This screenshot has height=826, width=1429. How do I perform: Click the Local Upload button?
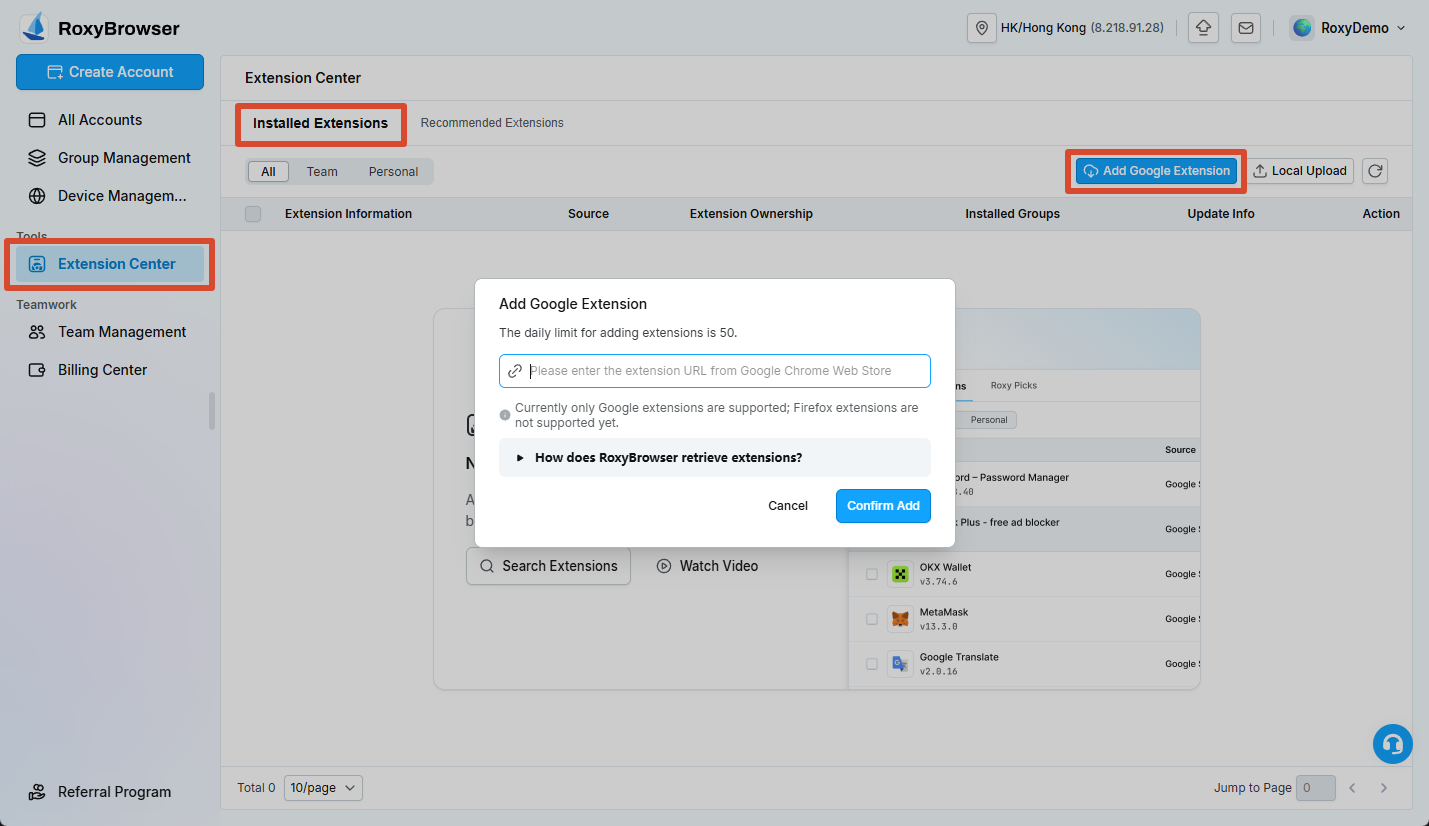click(1299, 171)
